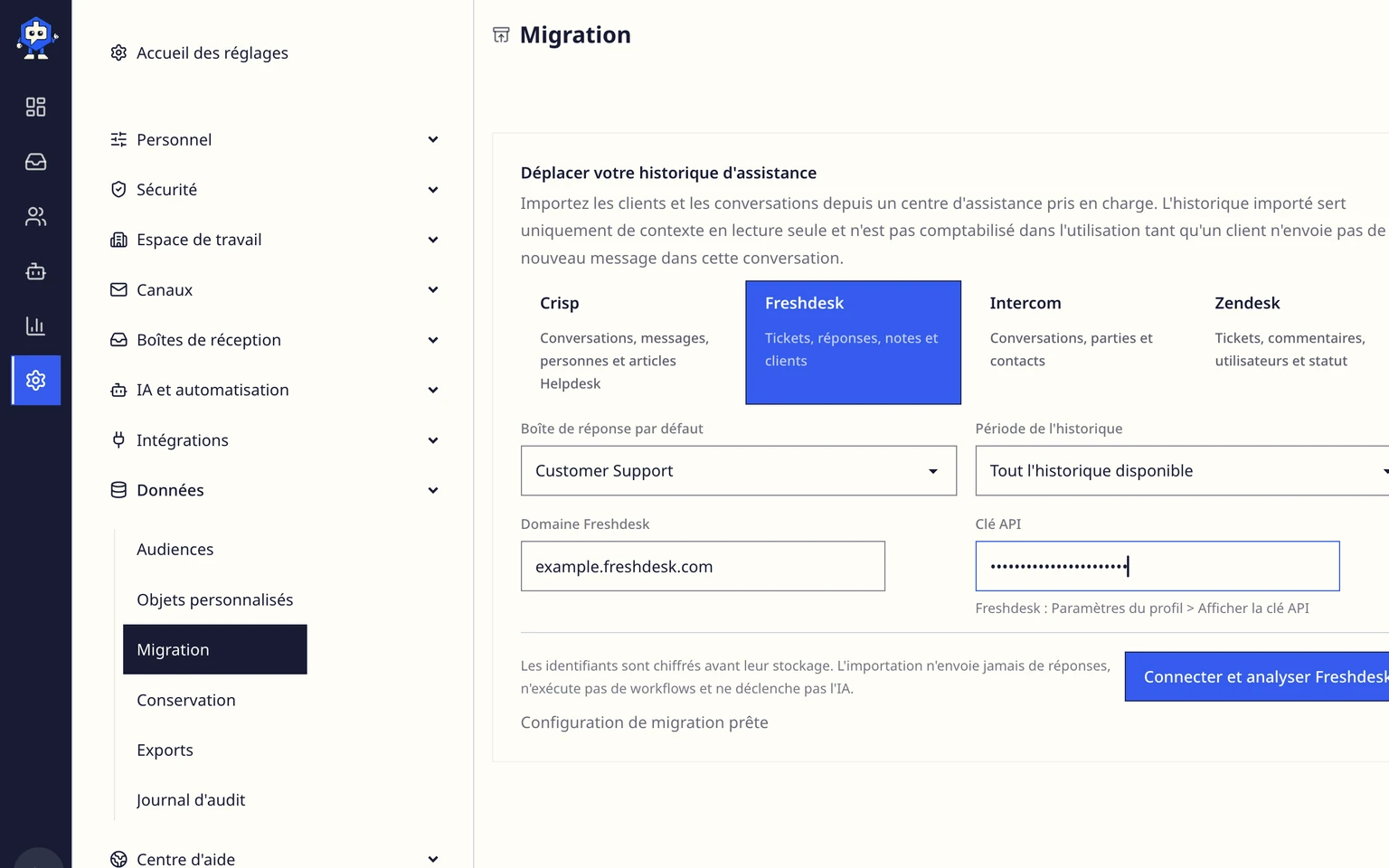Open the reports bar chart icon

[35, 325]
